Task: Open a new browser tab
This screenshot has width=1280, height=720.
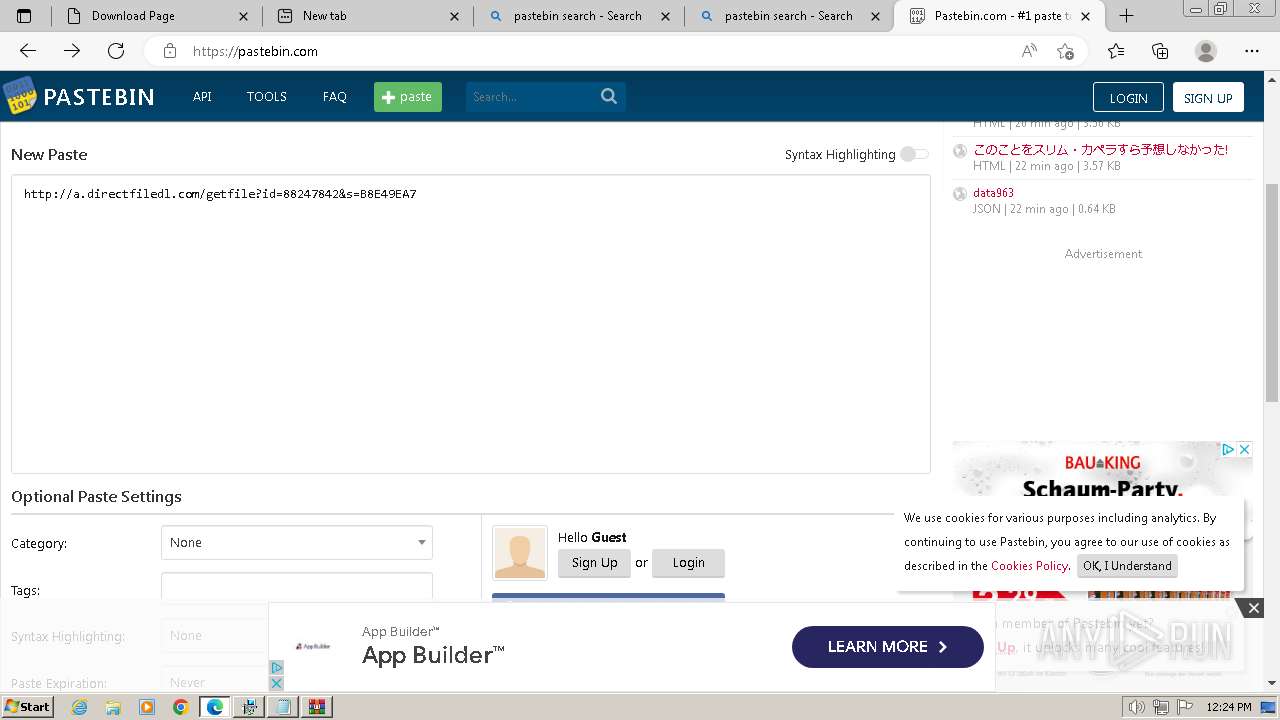Action: click(x=1126, y=16)
